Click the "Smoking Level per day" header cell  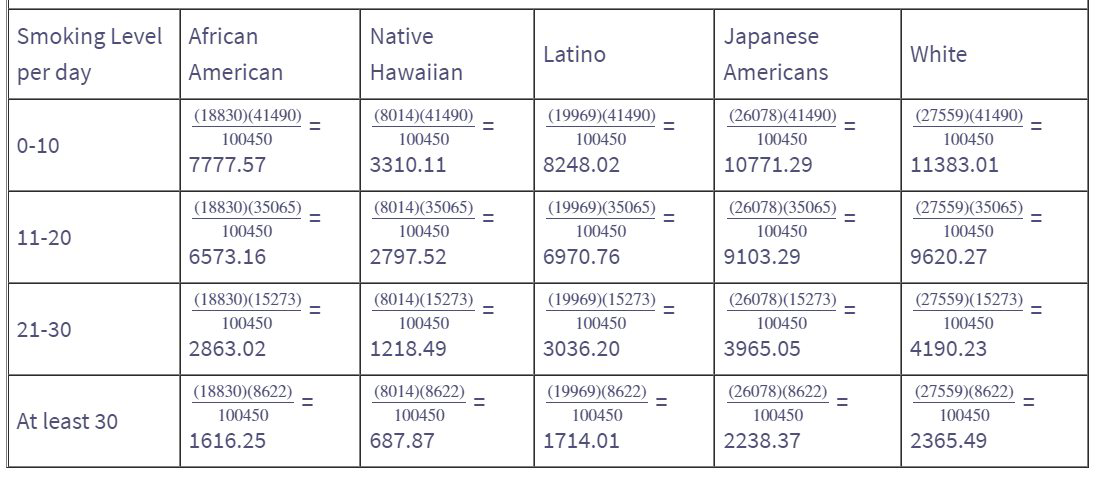coord(89,55)
